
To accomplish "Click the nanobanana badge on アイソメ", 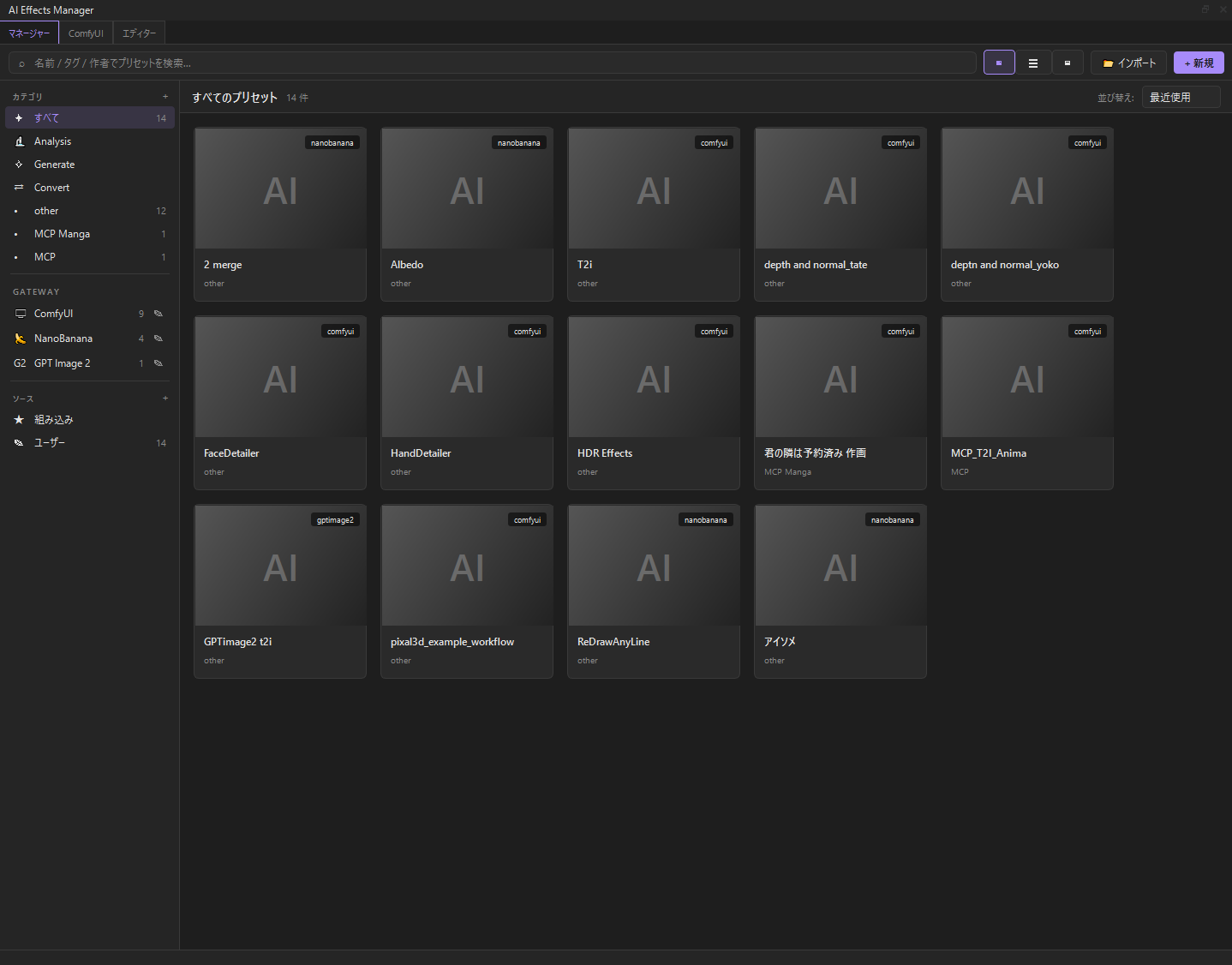I will (893, 519).
